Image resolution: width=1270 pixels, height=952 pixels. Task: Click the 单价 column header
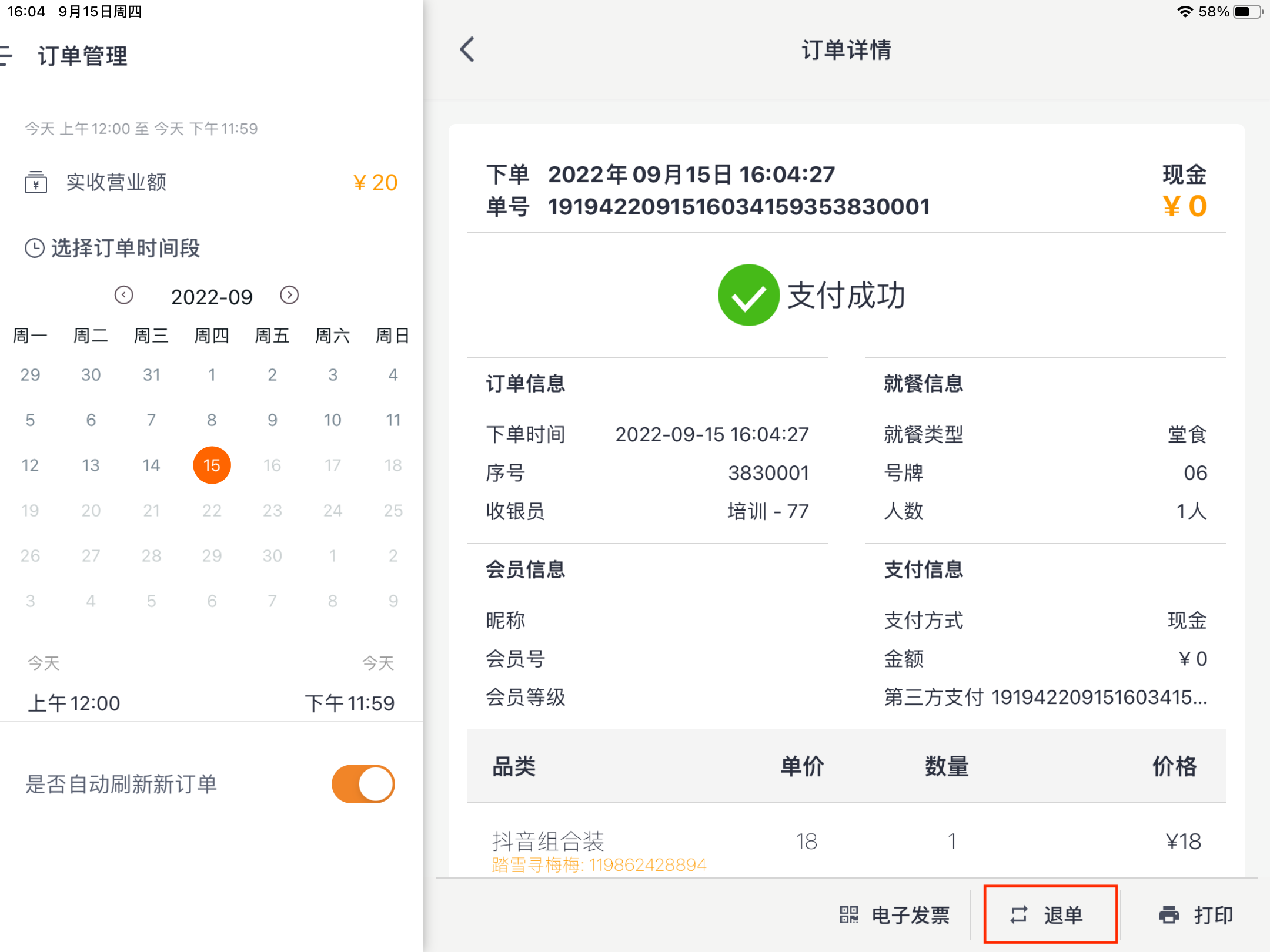point(802,766)
